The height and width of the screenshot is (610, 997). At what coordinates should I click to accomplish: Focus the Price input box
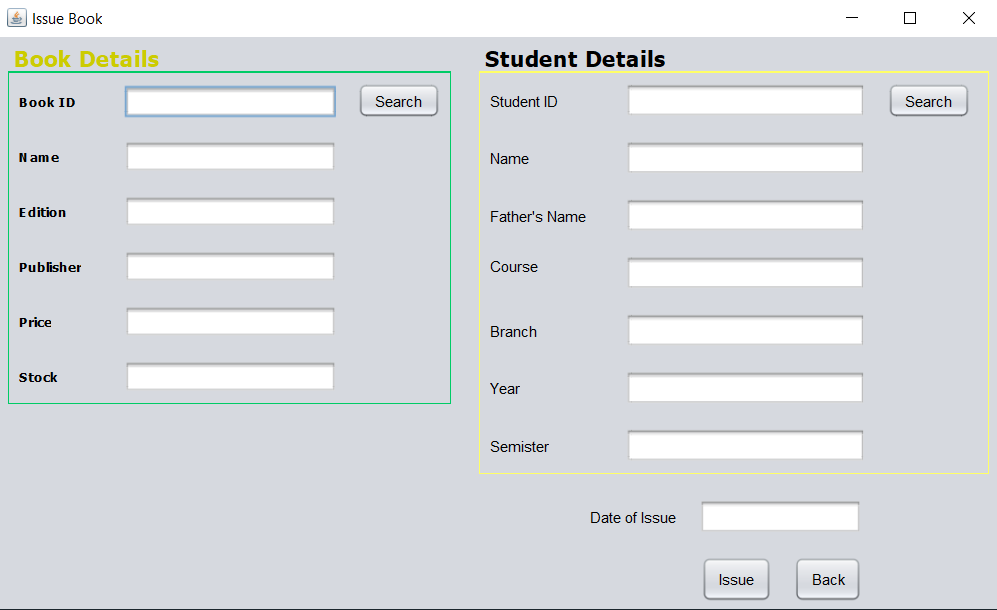pos(230,322)
